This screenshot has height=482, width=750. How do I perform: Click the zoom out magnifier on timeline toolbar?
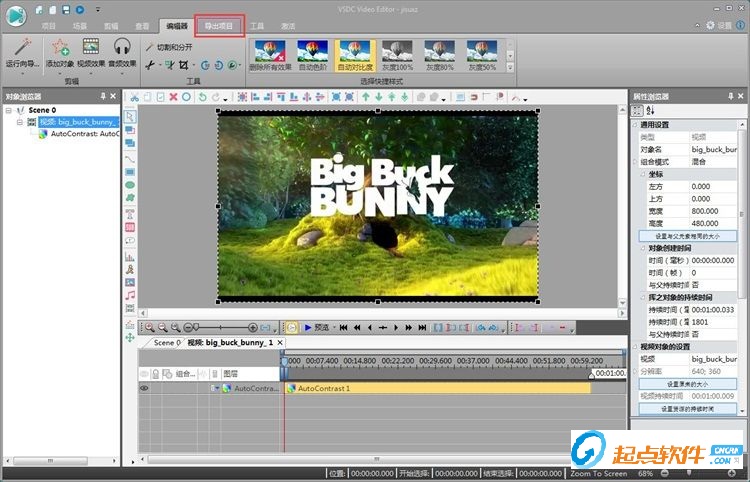pyautogui.click(x=163, y=328)
